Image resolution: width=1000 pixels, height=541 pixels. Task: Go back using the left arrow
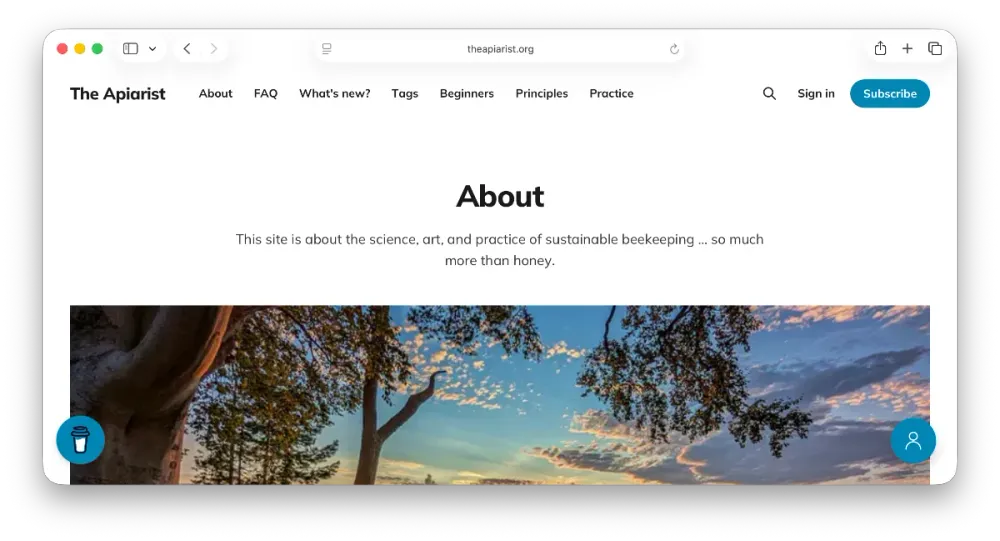point(187,48)
